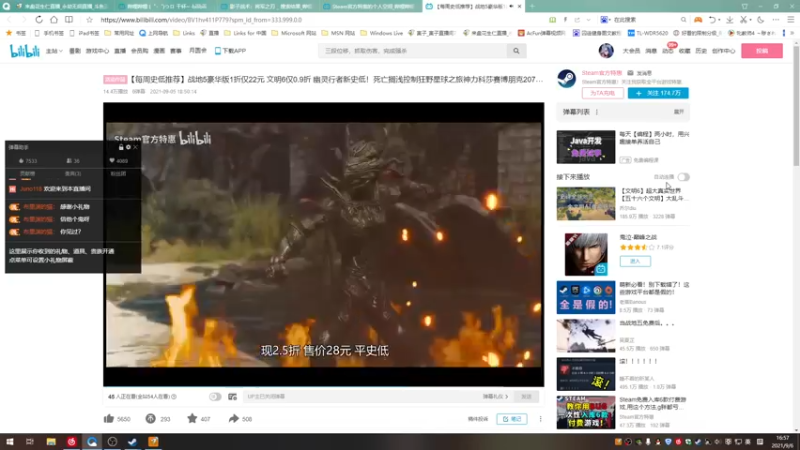Open 游戏中心 in bilibili navigation
This screenshot has width=800, height=450.
pyautogui.click(x=97, y=51)
